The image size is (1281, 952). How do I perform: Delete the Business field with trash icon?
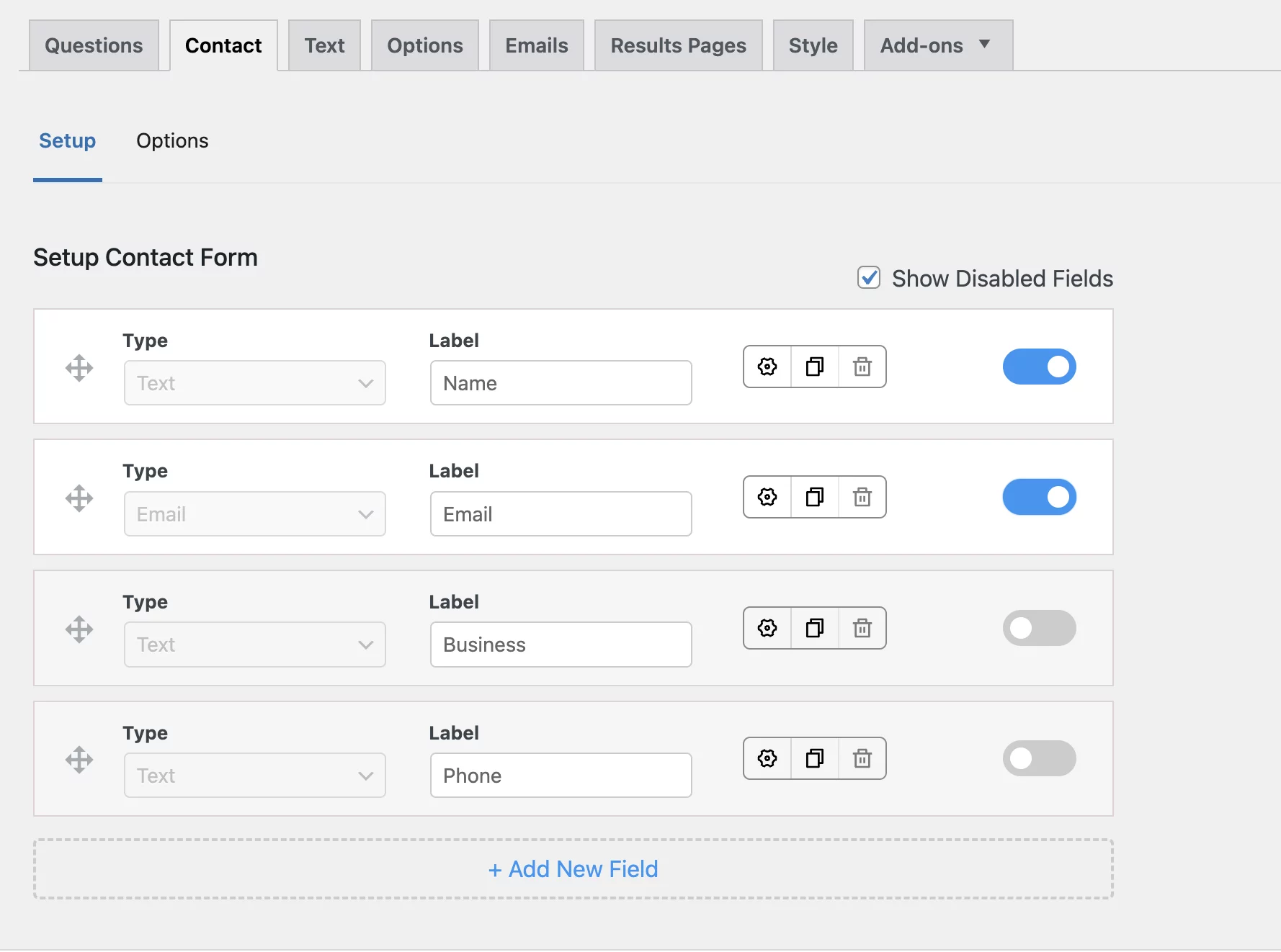(x=862, y=629)
